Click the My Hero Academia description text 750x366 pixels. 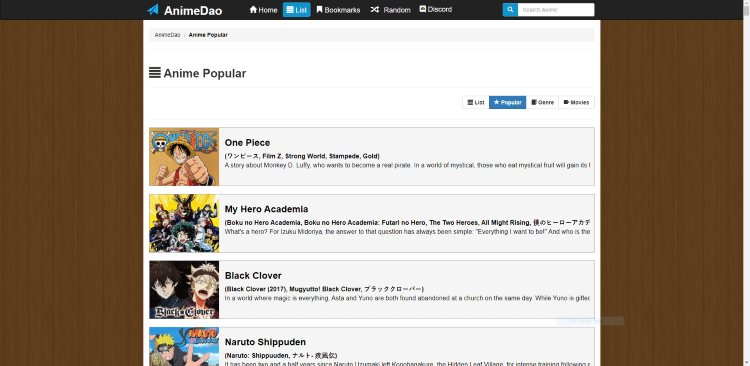tap(408, 232)
